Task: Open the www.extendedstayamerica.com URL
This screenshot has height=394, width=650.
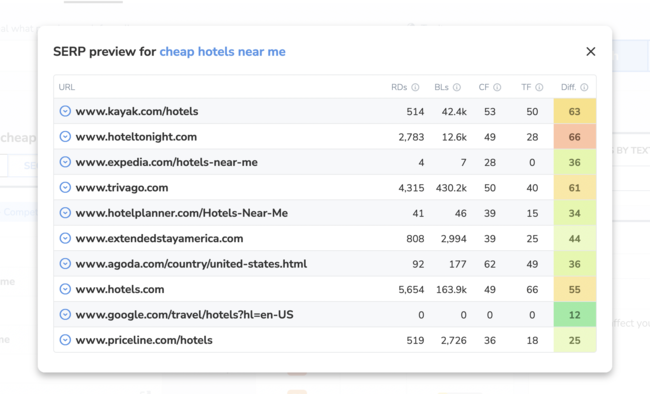Action: tap(159, 238)
